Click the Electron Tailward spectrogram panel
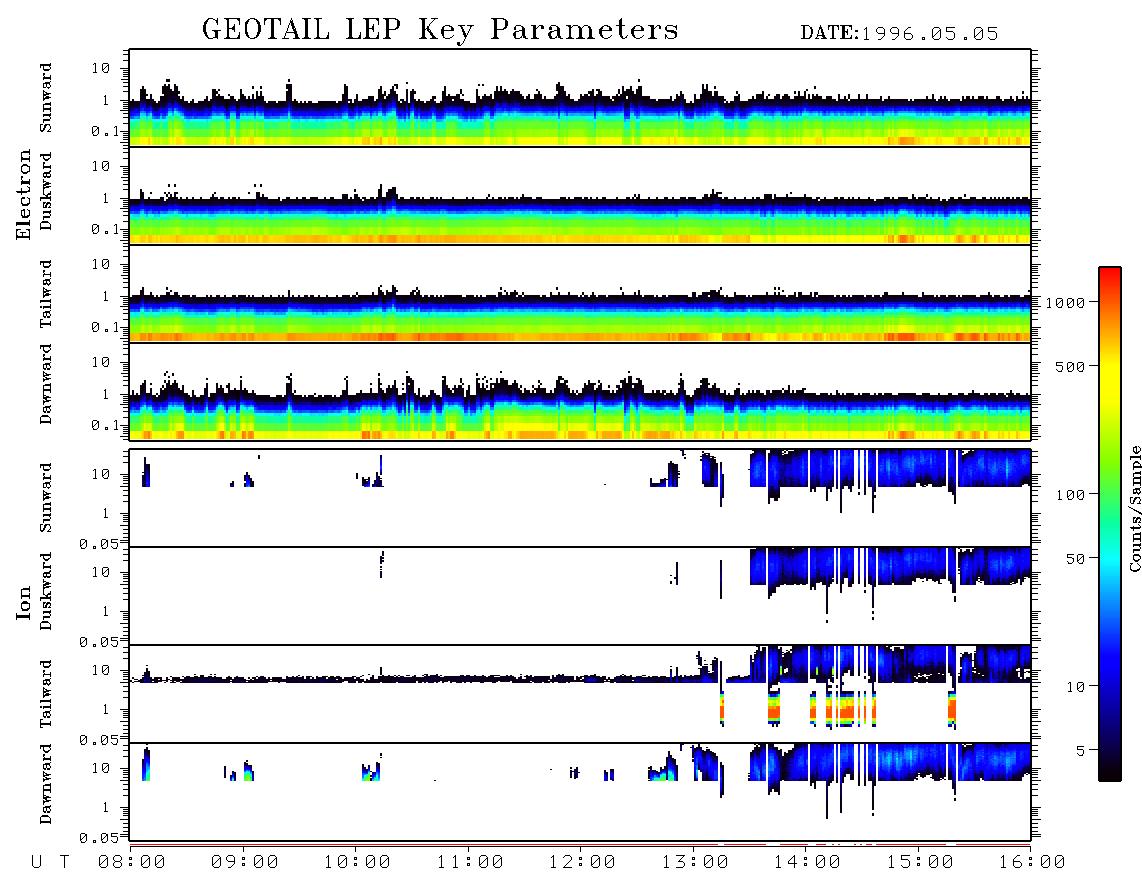 (x=580, y=294)
